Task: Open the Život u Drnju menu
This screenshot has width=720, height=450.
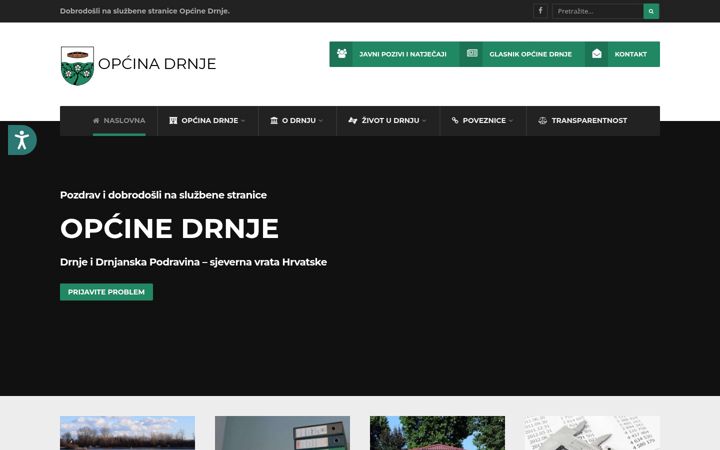Action: 390,120
